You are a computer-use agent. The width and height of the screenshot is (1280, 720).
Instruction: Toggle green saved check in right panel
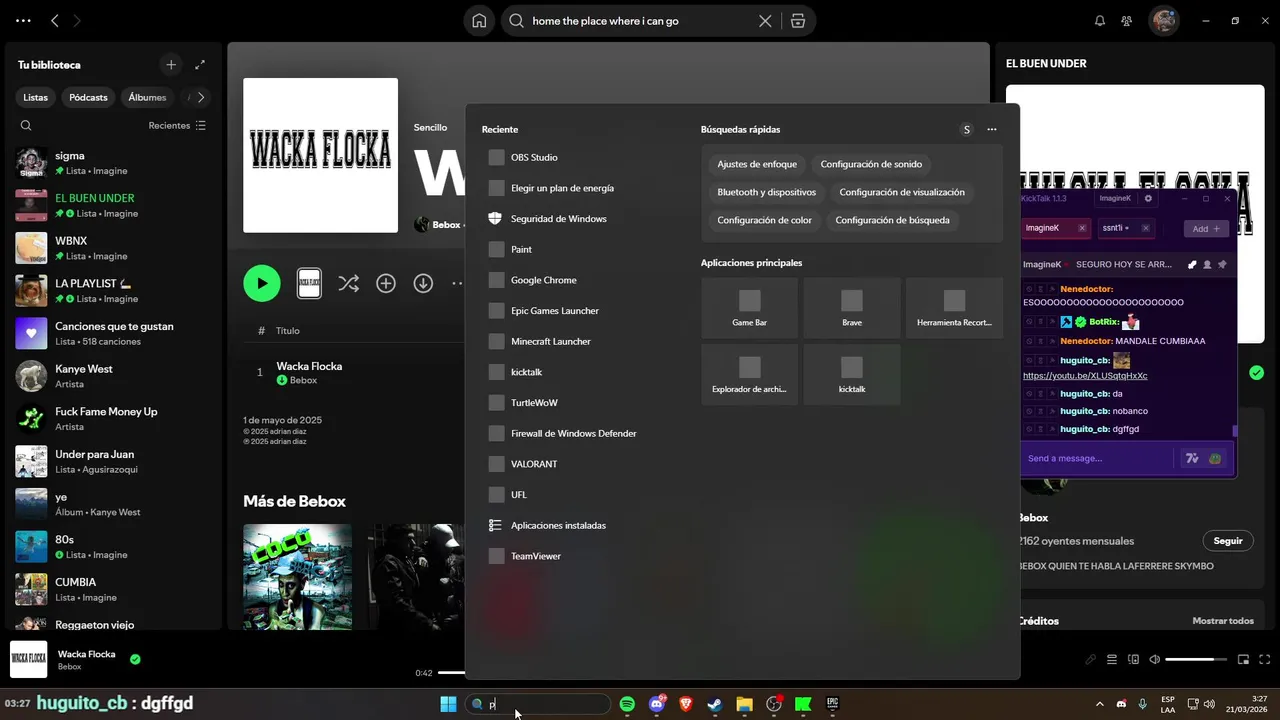point(1256,373)
